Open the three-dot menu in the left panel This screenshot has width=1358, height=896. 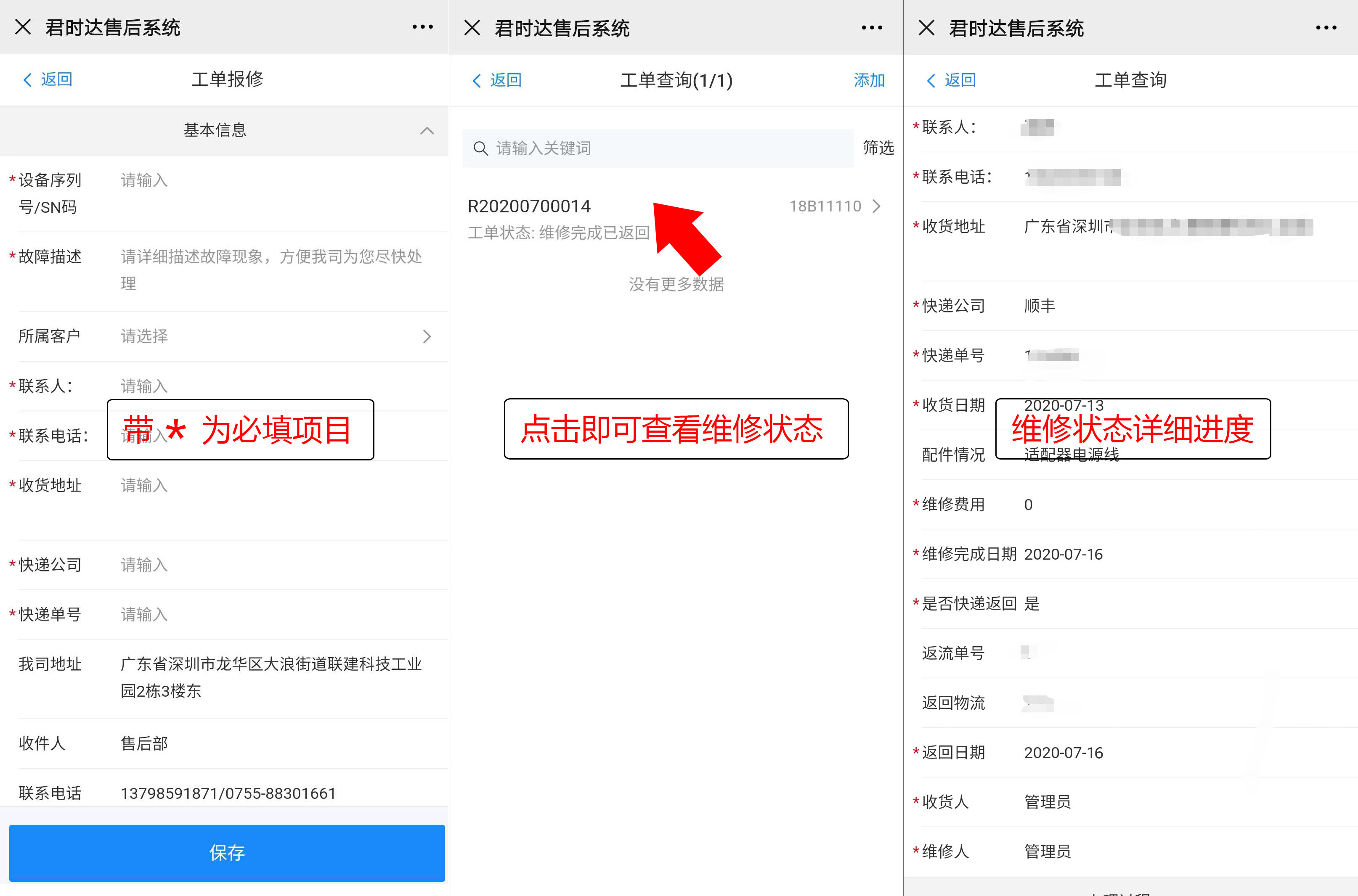pyautogui.click(x=422, y=27)
